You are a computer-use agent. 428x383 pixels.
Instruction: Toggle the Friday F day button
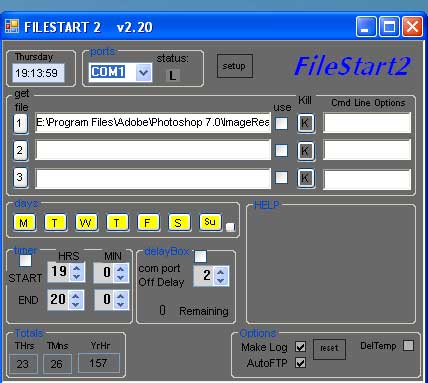click(x=148, y=222)
